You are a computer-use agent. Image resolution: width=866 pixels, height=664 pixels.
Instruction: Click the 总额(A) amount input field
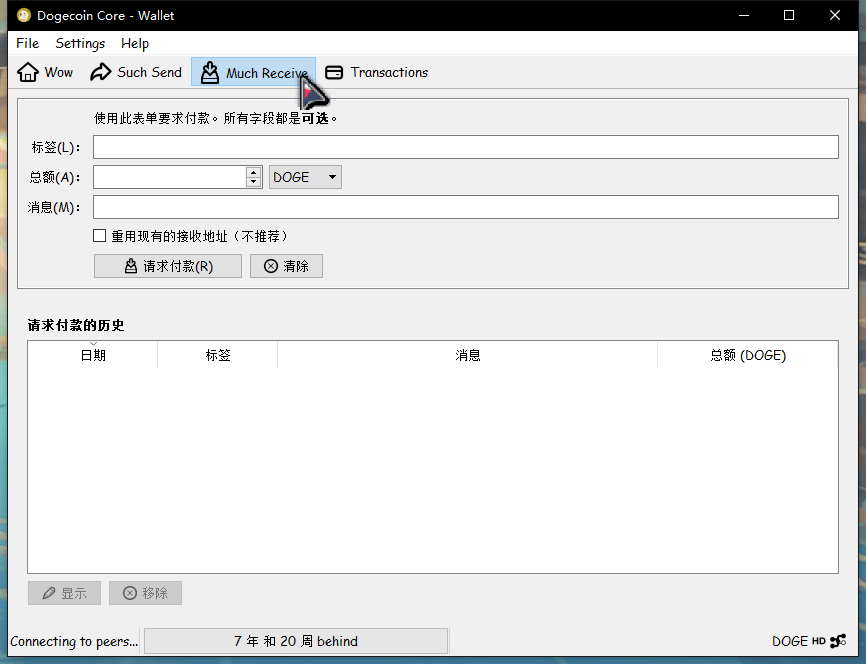[169, 177]
